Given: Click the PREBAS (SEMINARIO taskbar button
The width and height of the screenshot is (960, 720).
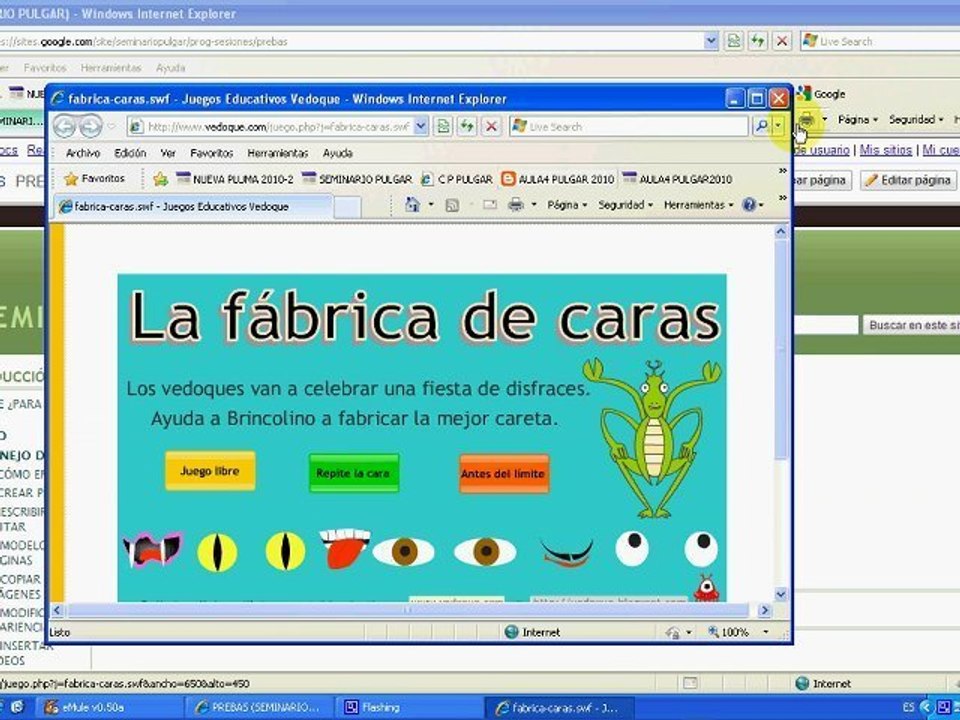Looking at the screenshot, I should (x=258, y=707).
